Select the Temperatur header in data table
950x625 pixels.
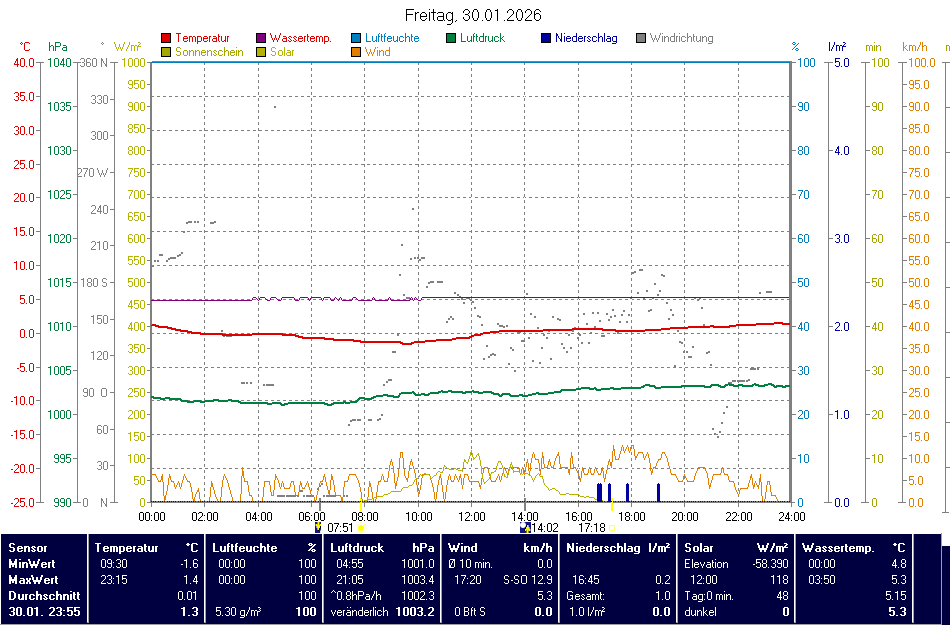pyautogui.click(x=127, y=548)
